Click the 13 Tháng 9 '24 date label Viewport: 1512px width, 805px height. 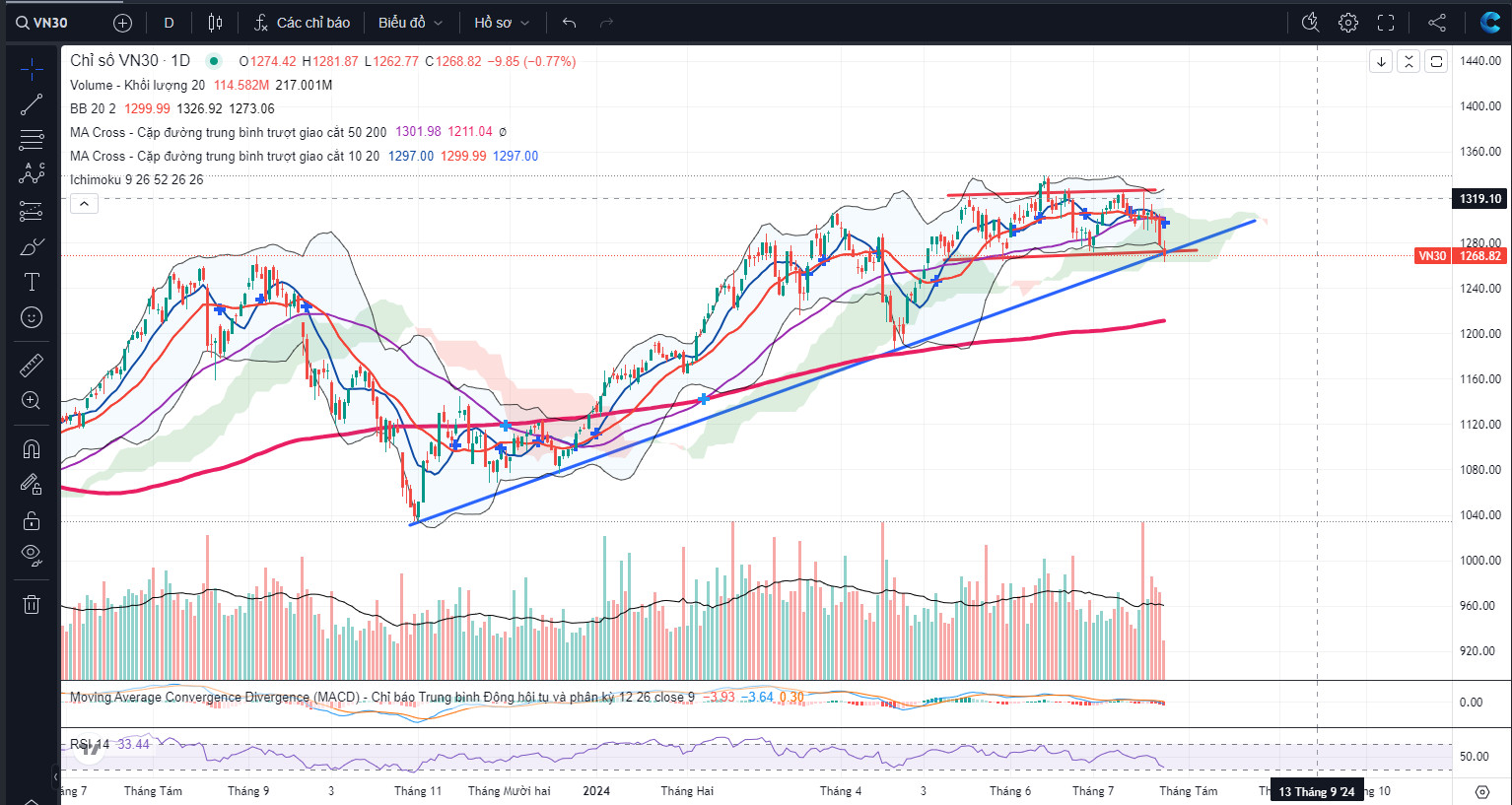[1317, 791]
